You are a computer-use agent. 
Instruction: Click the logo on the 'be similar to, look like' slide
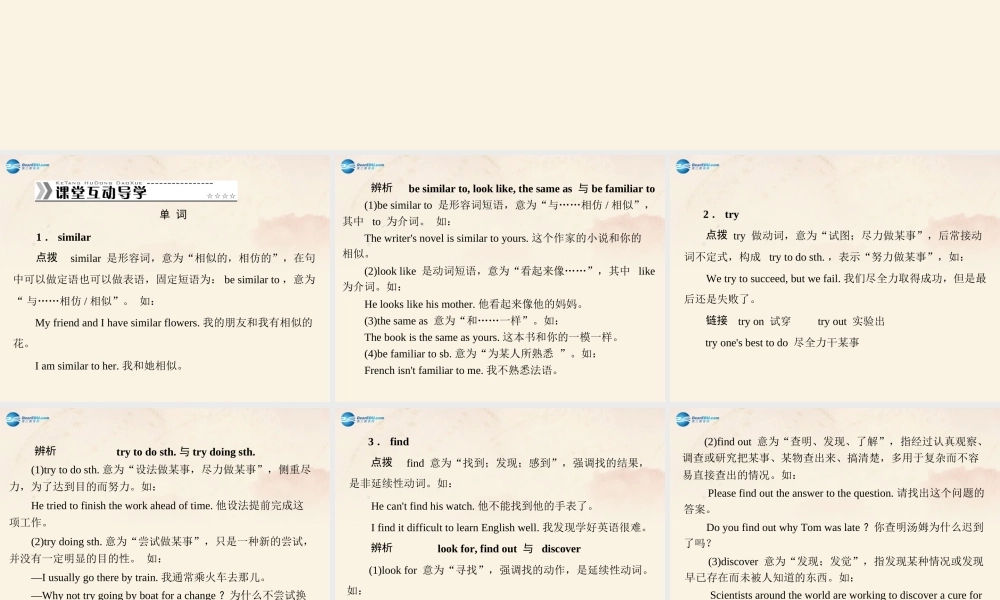(x=362, y=166)
